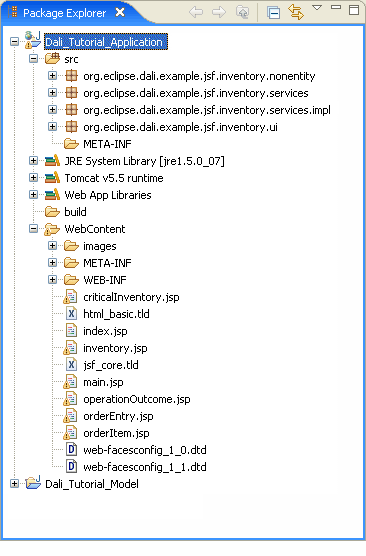Click the Tomcat v5.5 runtime library icon
Screen dimensions: 366x556
coord(52,178)
